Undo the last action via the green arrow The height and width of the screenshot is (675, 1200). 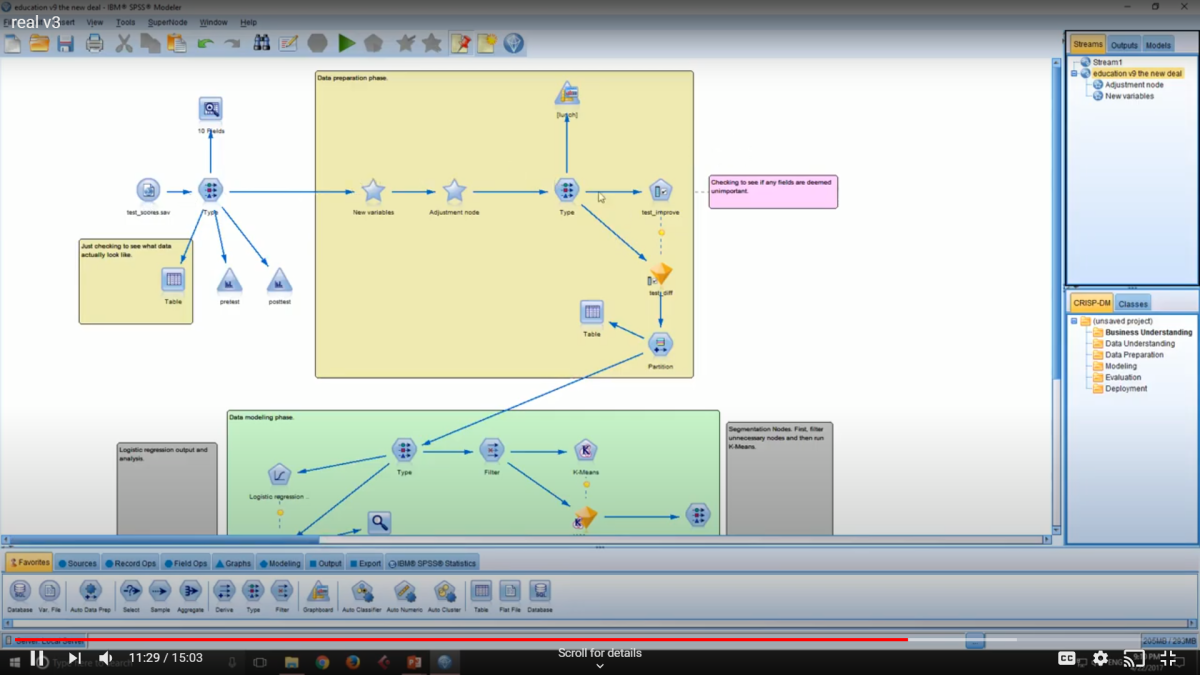click(205, 43)
